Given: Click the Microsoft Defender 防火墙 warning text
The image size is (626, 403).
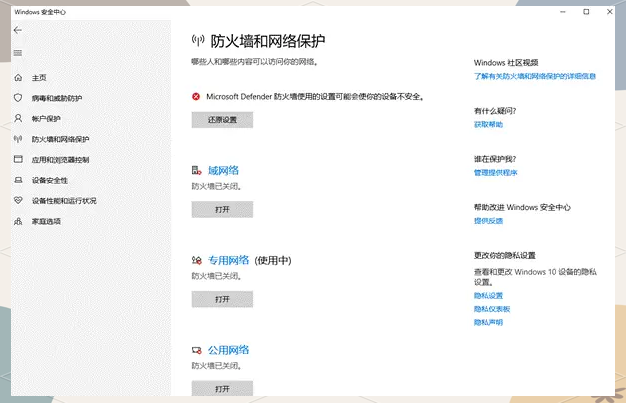Looking at the screenshot, I should [315, 96].
